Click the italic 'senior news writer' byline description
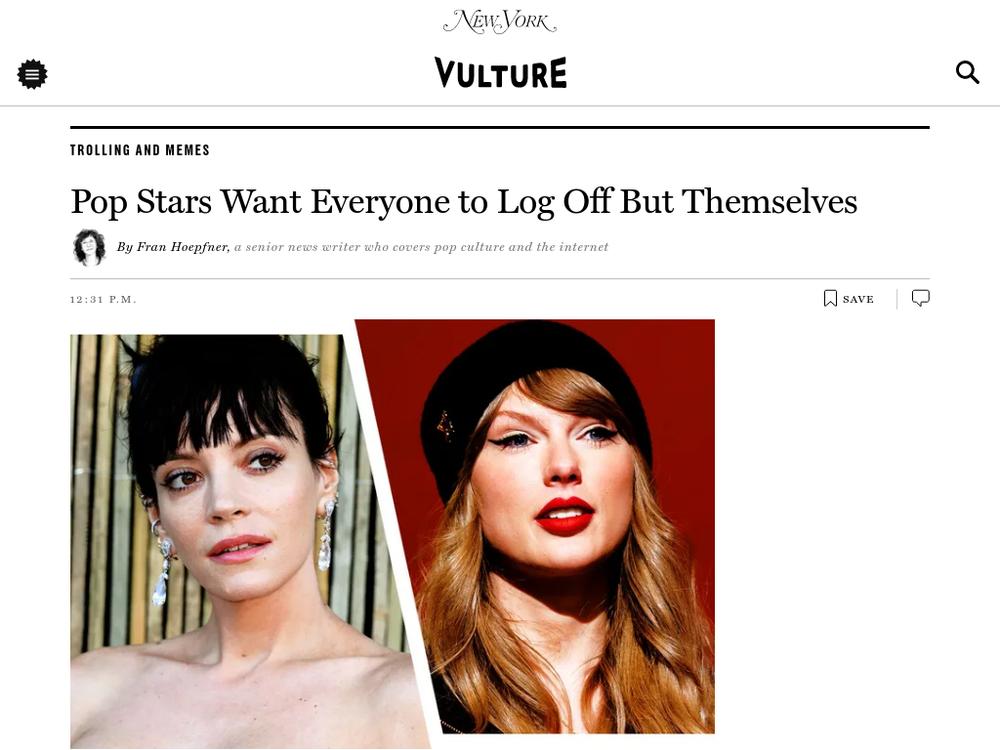 pyautogui.click(x=422, y=247)
